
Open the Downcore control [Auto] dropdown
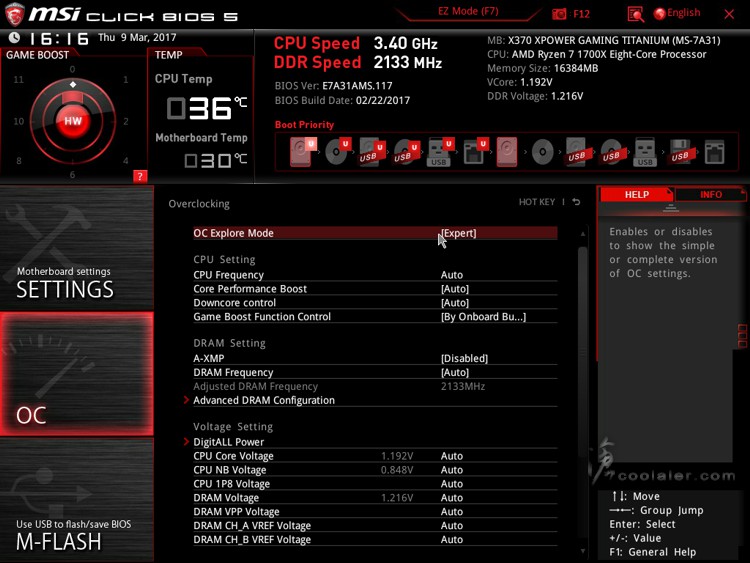(x=455, y=303)
